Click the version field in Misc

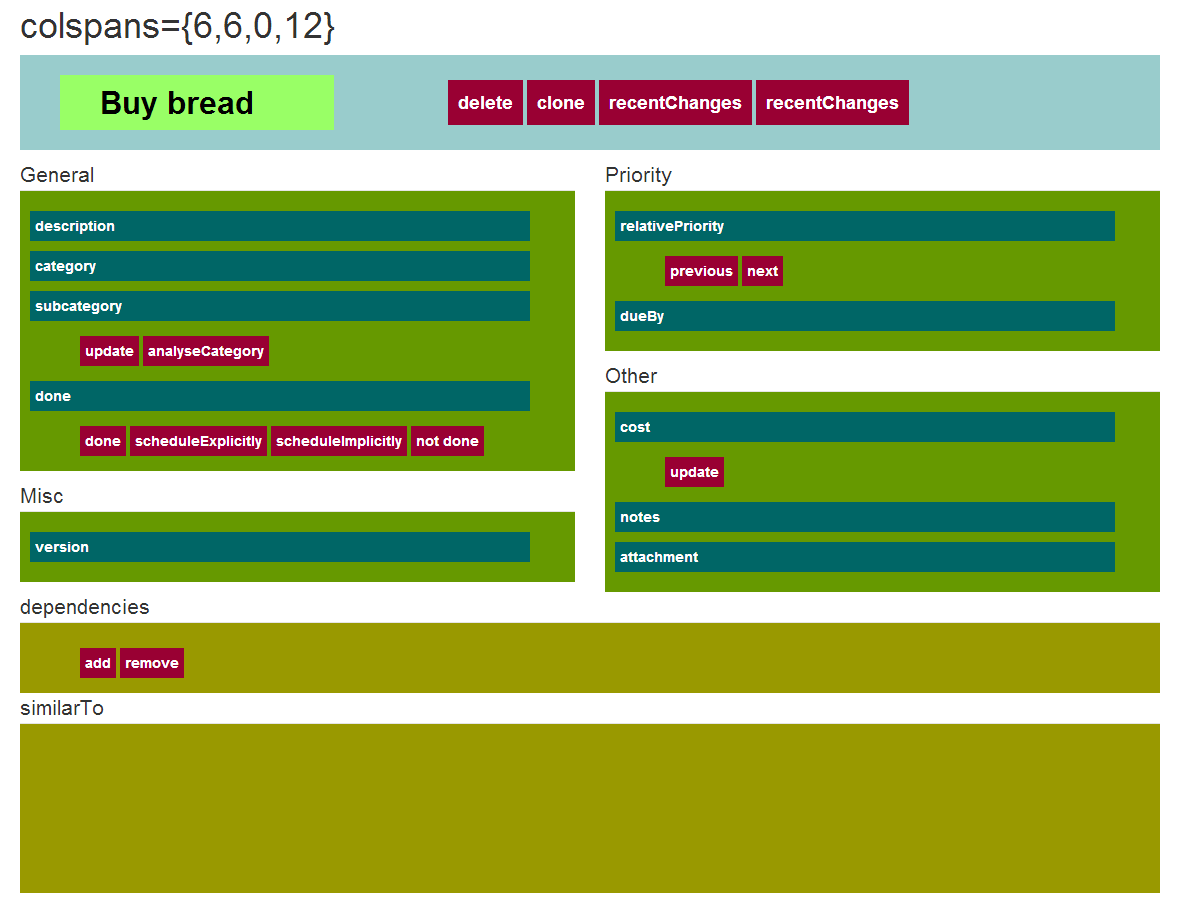[x=280, y=547]
